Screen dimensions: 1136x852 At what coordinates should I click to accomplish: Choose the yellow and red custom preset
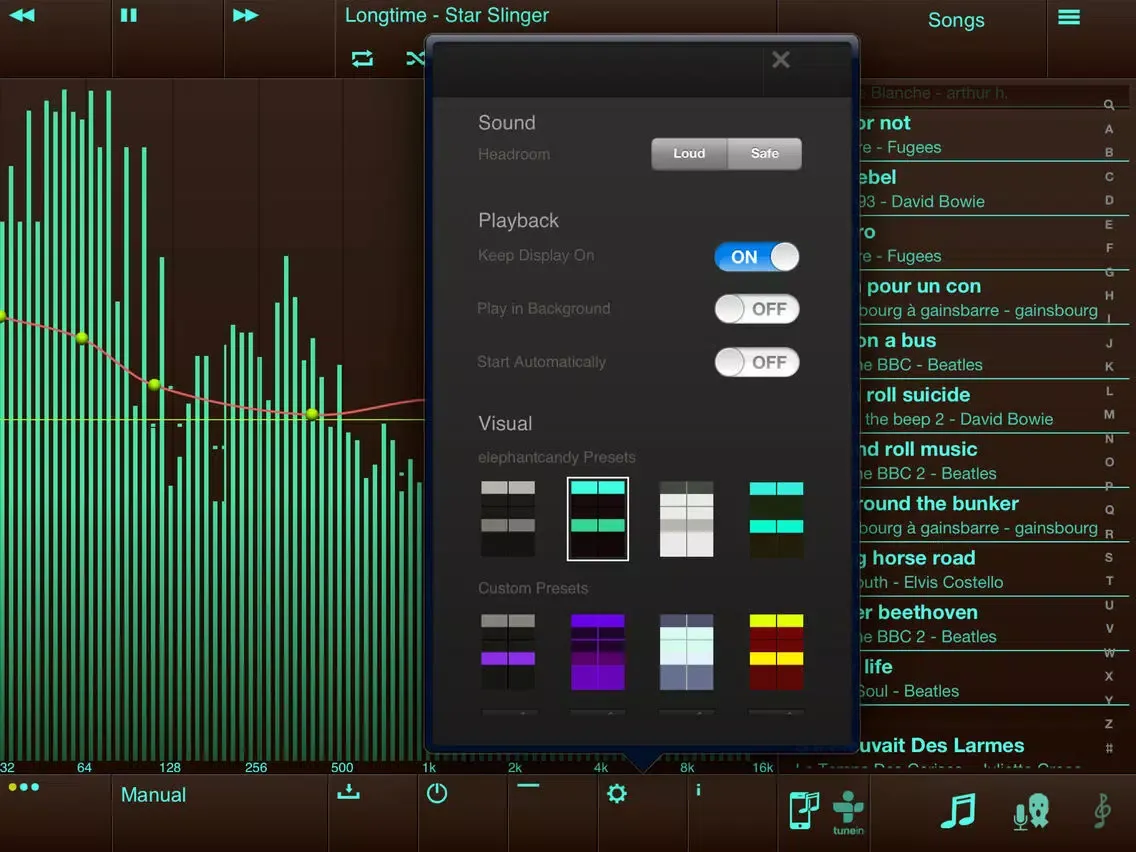coord(776,652)
